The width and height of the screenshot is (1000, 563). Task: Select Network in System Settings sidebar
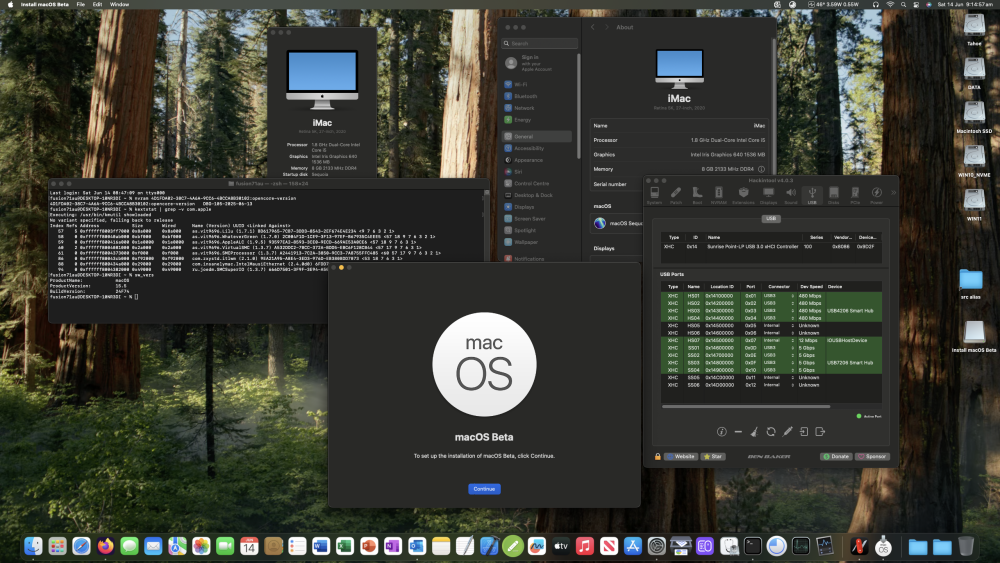[x=538, y=108]
